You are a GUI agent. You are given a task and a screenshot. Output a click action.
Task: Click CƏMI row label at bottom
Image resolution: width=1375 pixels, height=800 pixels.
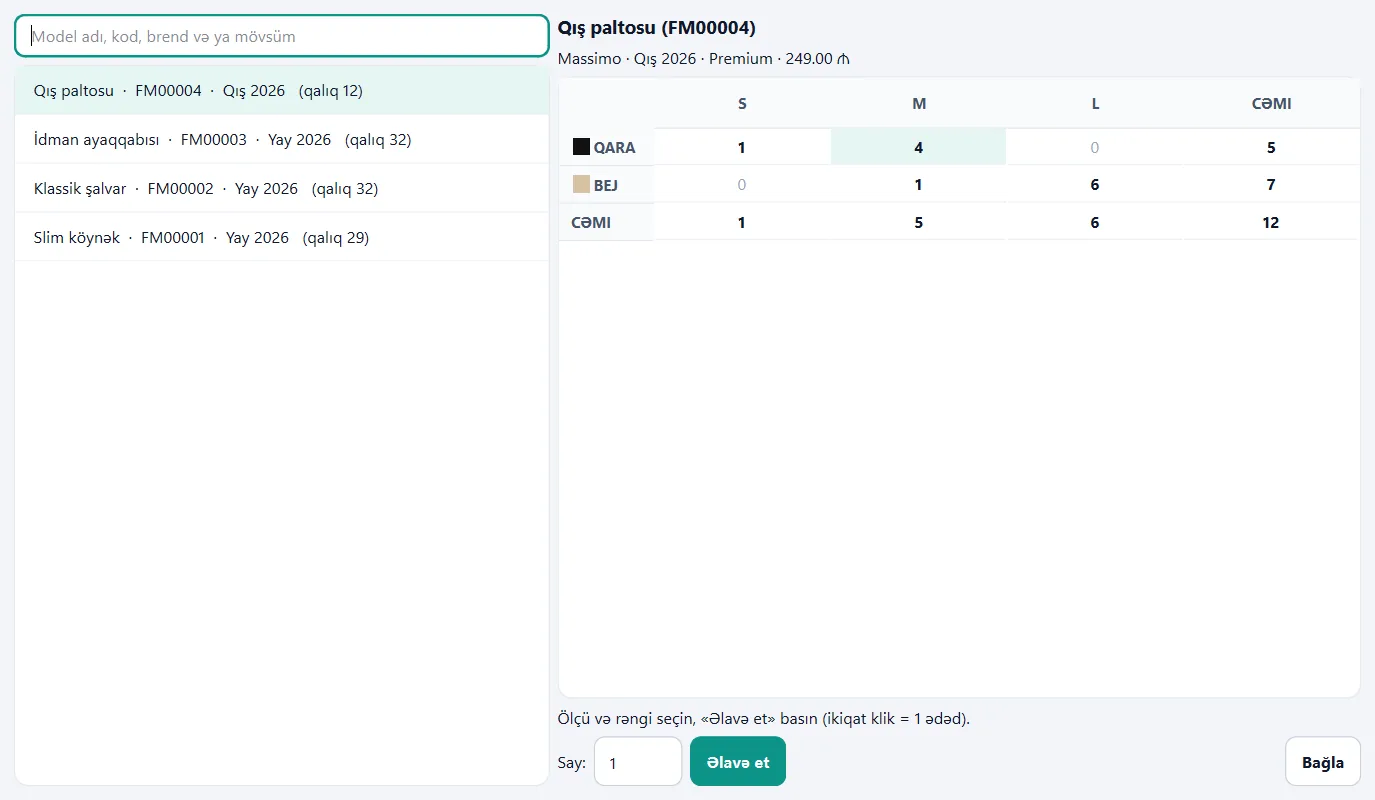(606, 222)
